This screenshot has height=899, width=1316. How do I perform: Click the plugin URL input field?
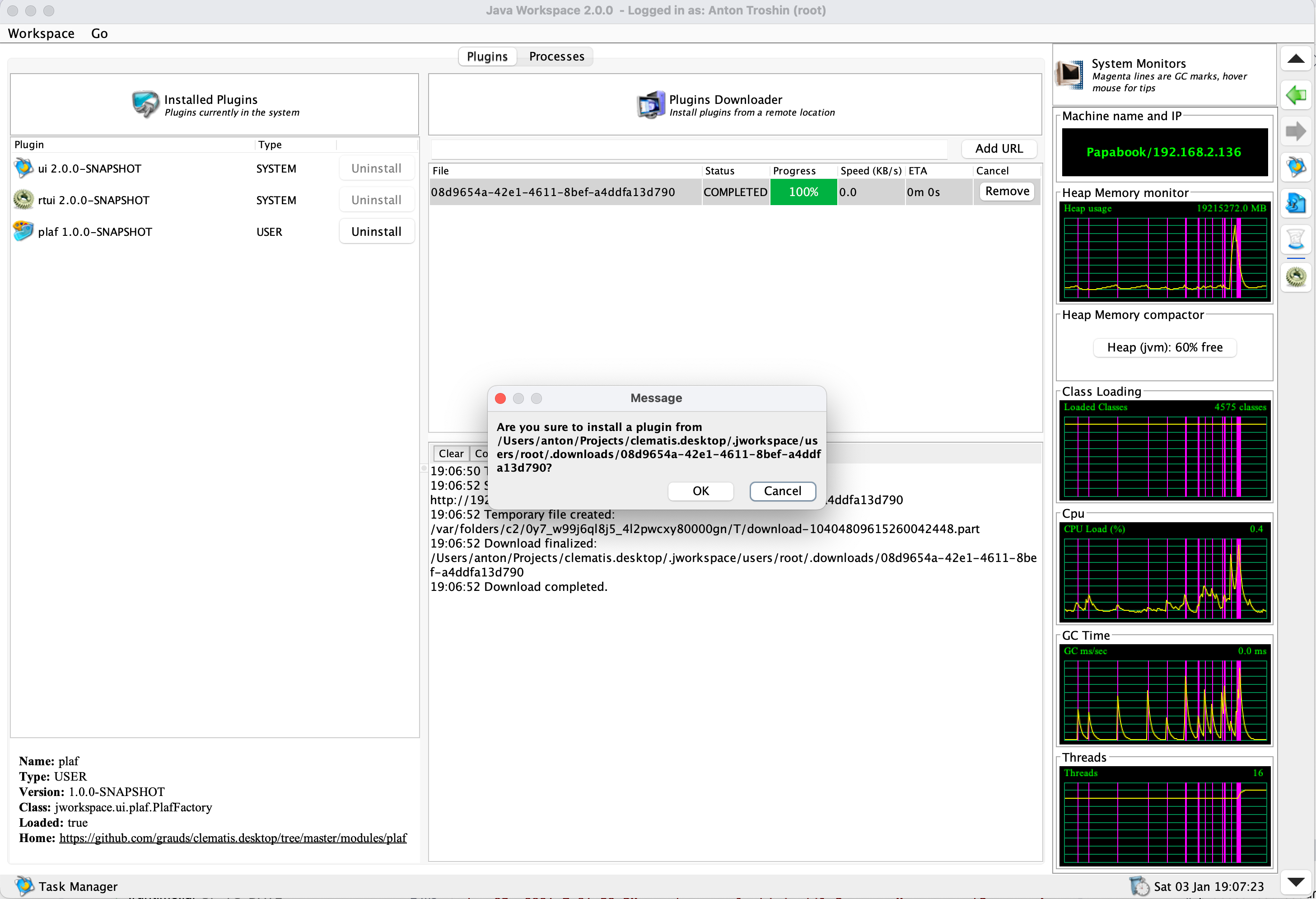(689, 149)
